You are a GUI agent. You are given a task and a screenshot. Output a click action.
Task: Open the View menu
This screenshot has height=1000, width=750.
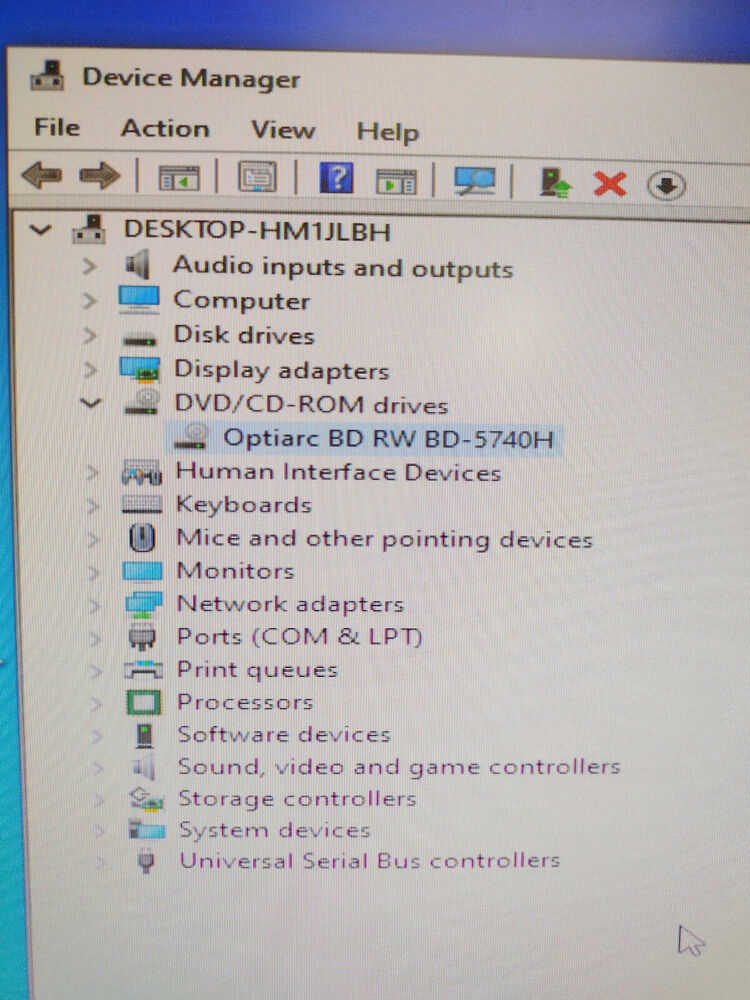pyautogui.click(x=283, y=129)
